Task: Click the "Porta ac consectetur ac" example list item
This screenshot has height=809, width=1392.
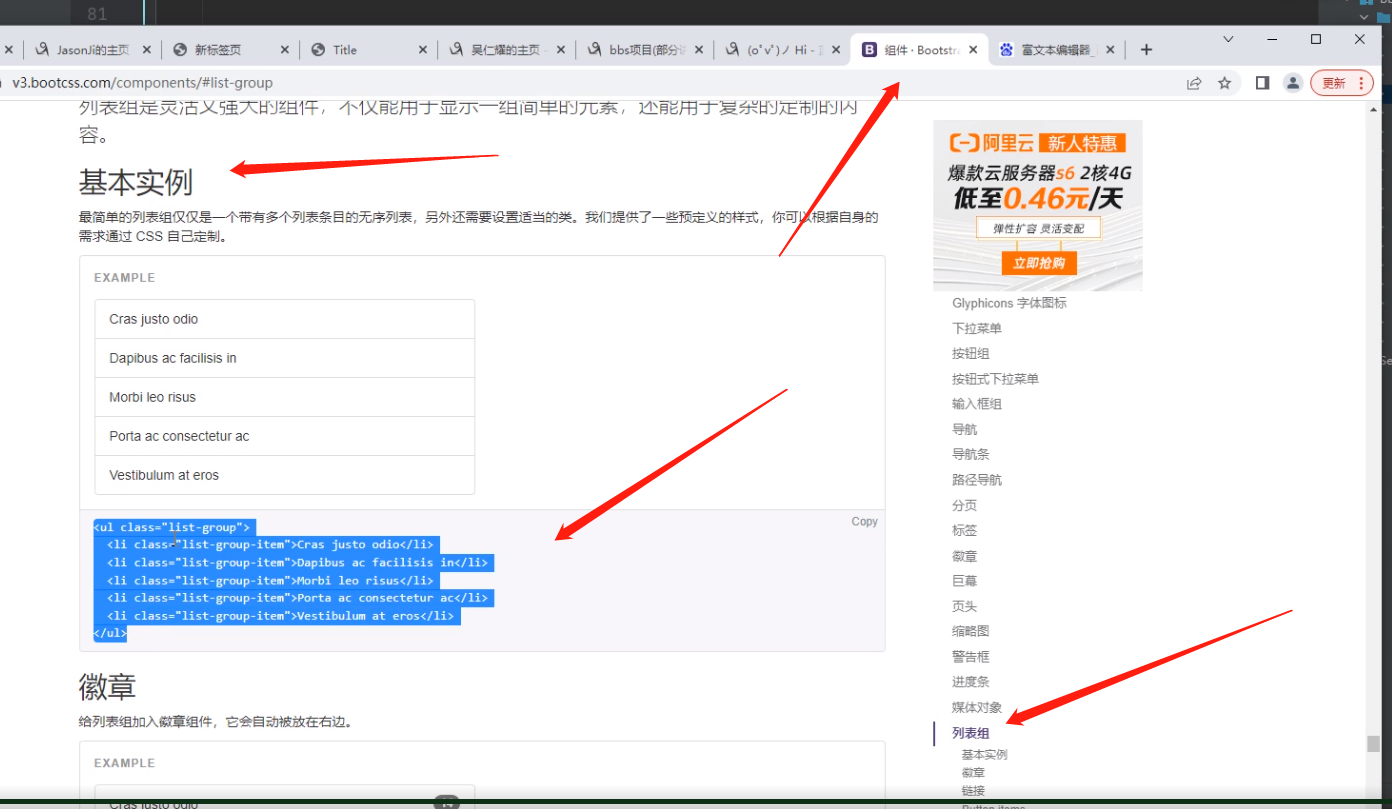Action: (285, 436)
